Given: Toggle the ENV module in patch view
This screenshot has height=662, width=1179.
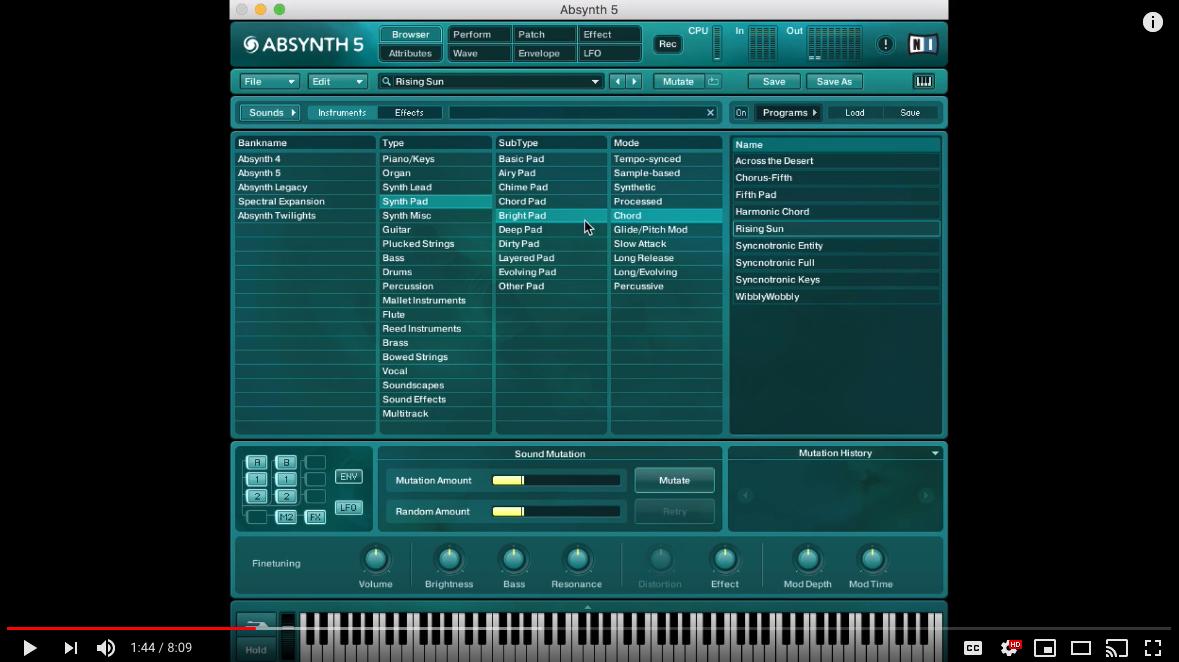Looking at the screenshot, I should pyautogui.click(x=348, y=476).
